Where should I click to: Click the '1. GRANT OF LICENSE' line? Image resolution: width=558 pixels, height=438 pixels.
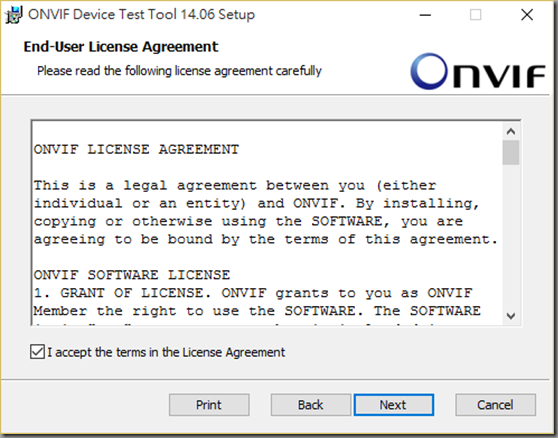coord(253,293)
